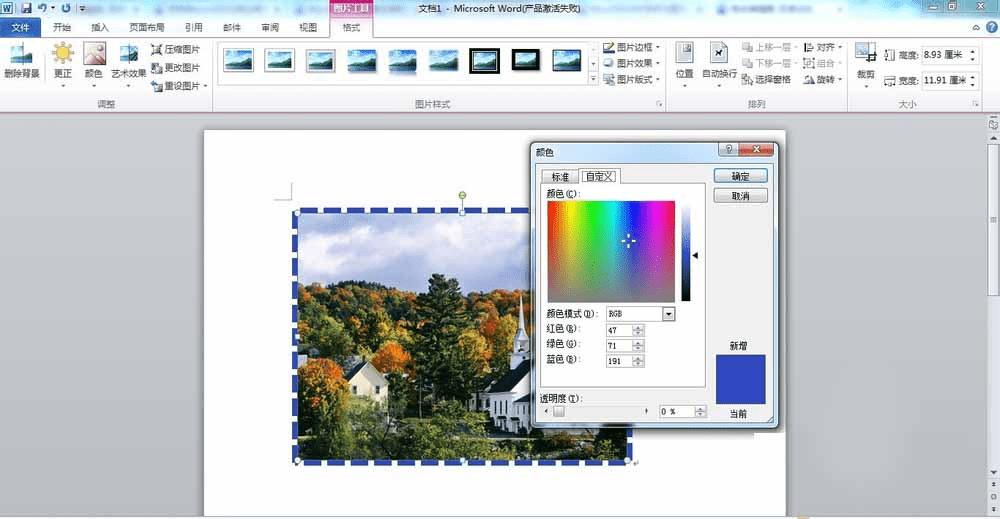The height and width of the screenshot is (519, 1000).
Task: Switch to the Insert (插入) tab
Action: [x=100, y=27]
